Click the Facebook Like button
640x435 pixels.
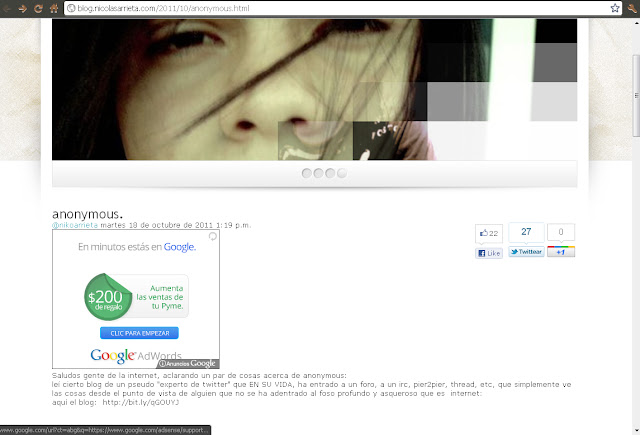click(489, 253)
